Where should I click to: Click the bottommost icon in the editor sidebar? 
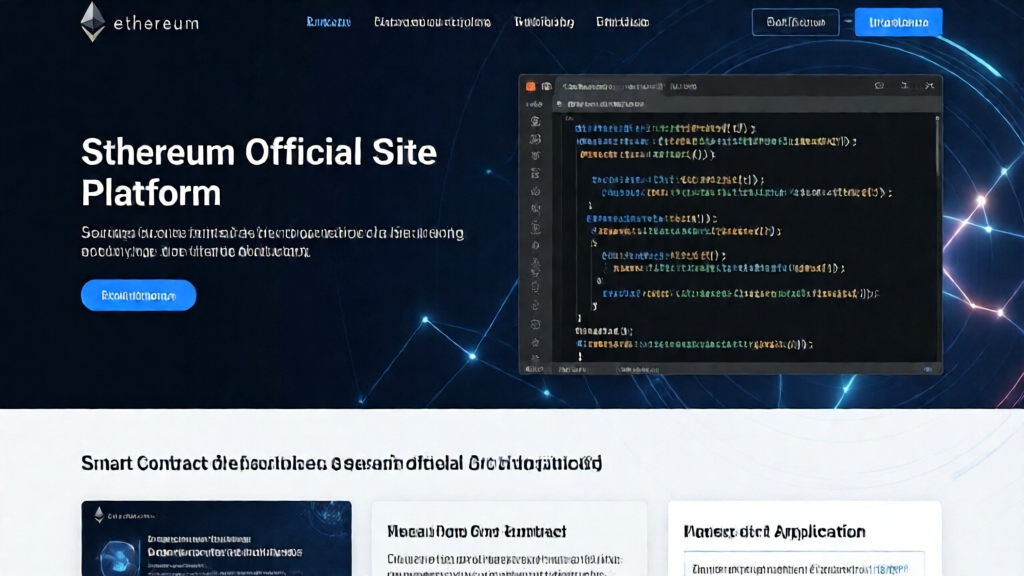[x=536, y=358]
